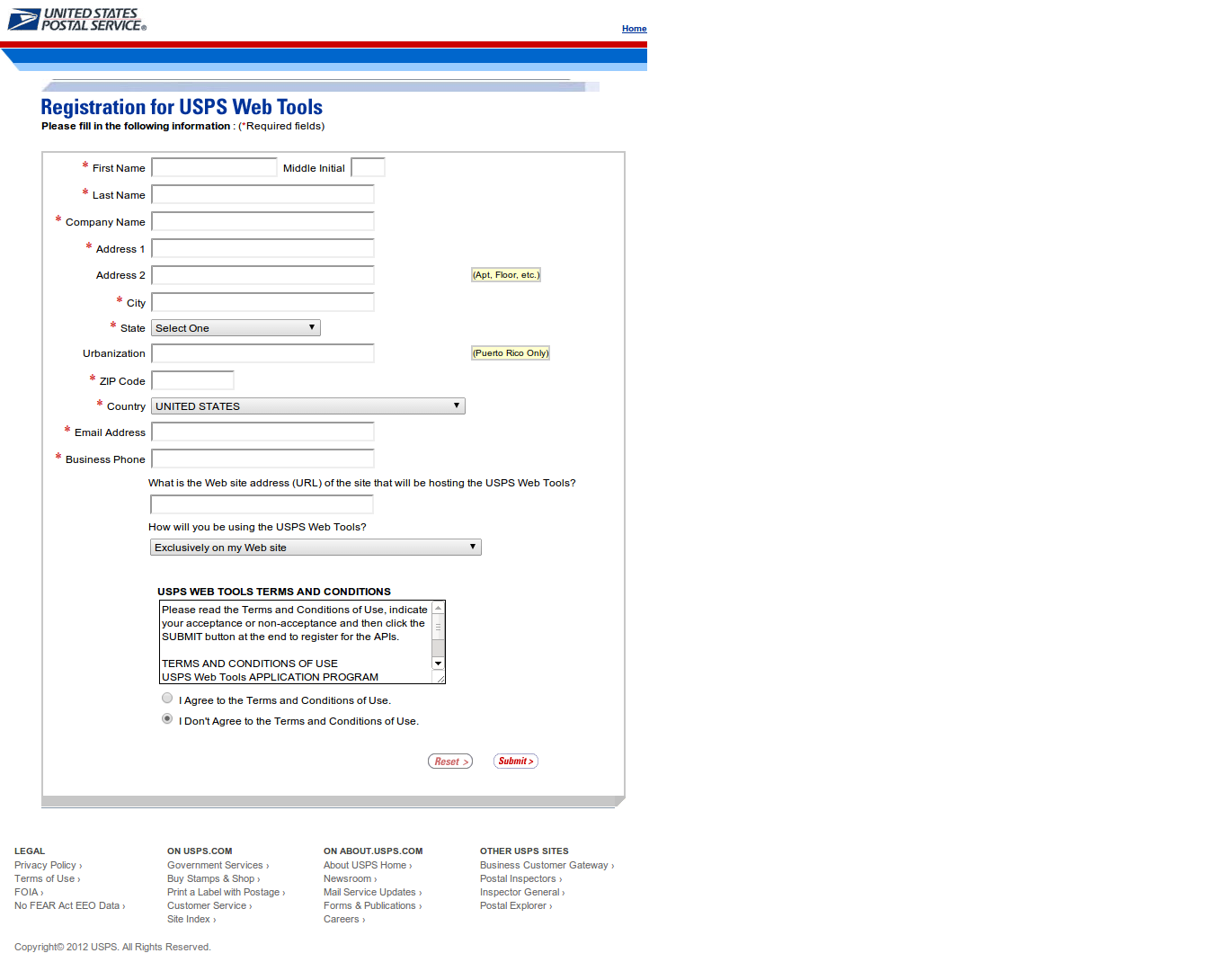1209x980 pixels.
Task: Open the Print a Label with Postage link
Action: (x=226, y=893)
